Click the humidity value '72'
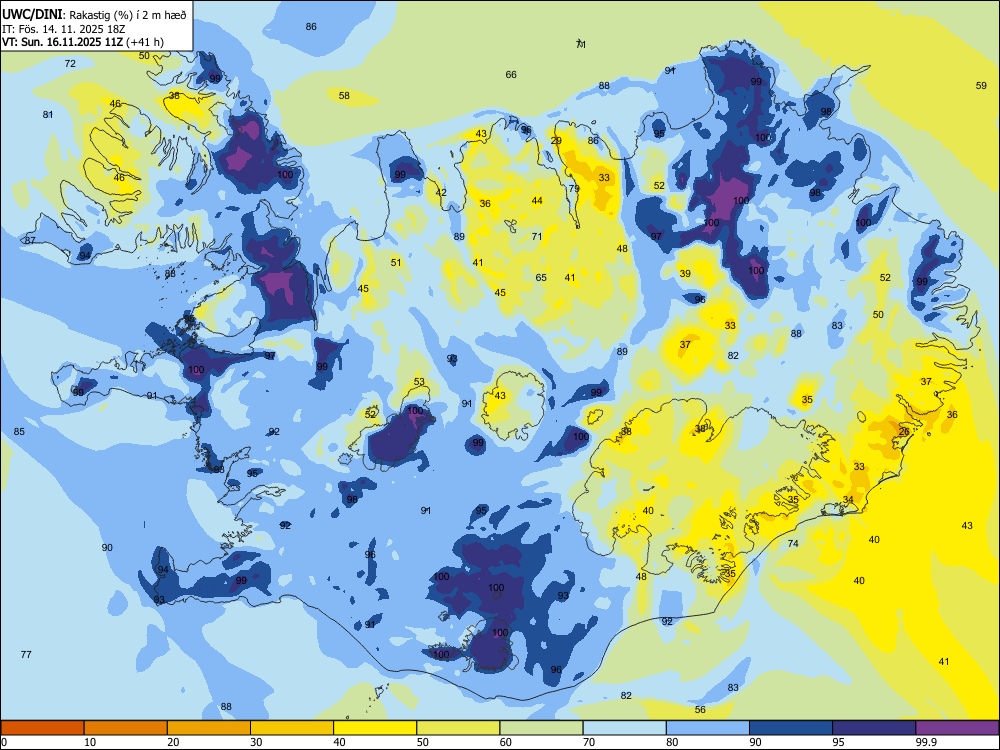The image size is (1000, 750). click(70, 63)
